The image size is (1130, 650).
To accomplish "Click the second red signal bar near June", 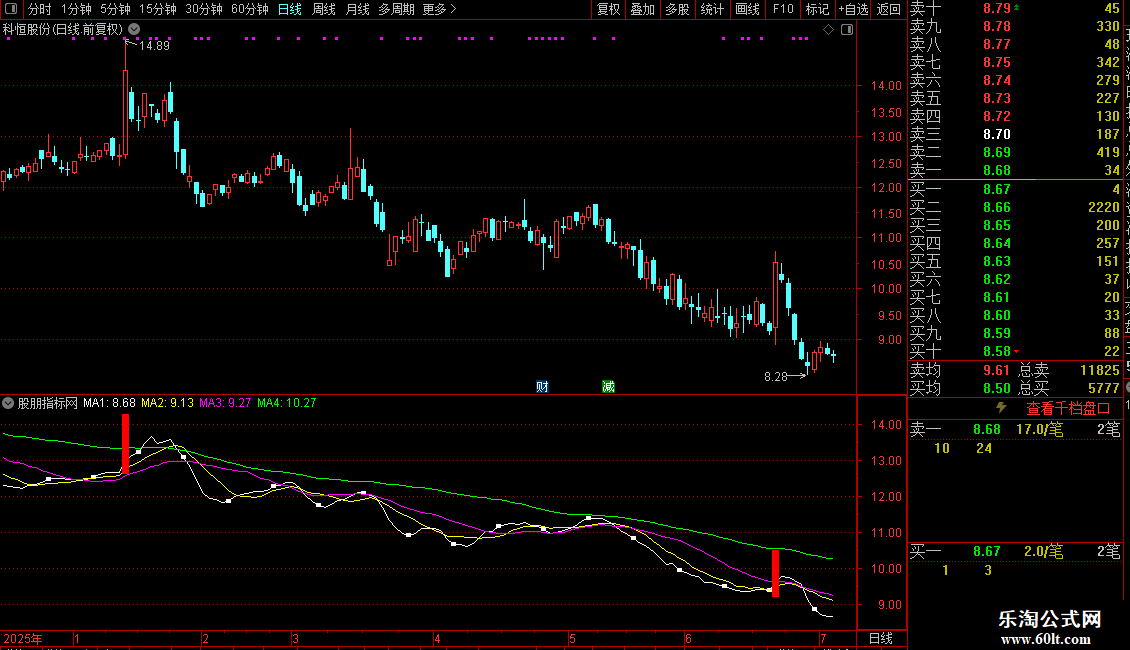I will pos(775,573).
